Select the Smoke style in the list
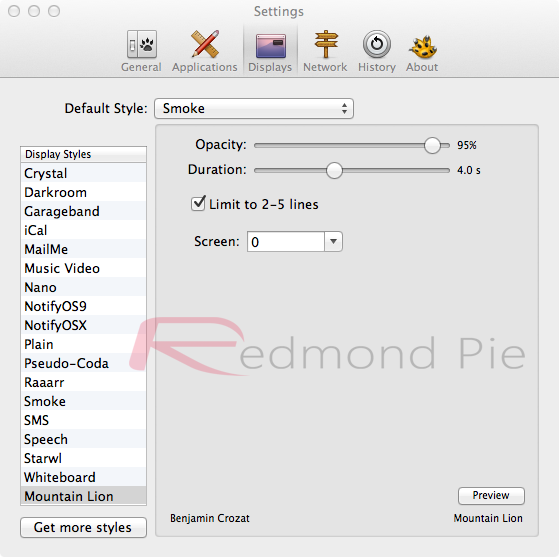Viewport: 559px width, 557px height. (x=83, y=401)
